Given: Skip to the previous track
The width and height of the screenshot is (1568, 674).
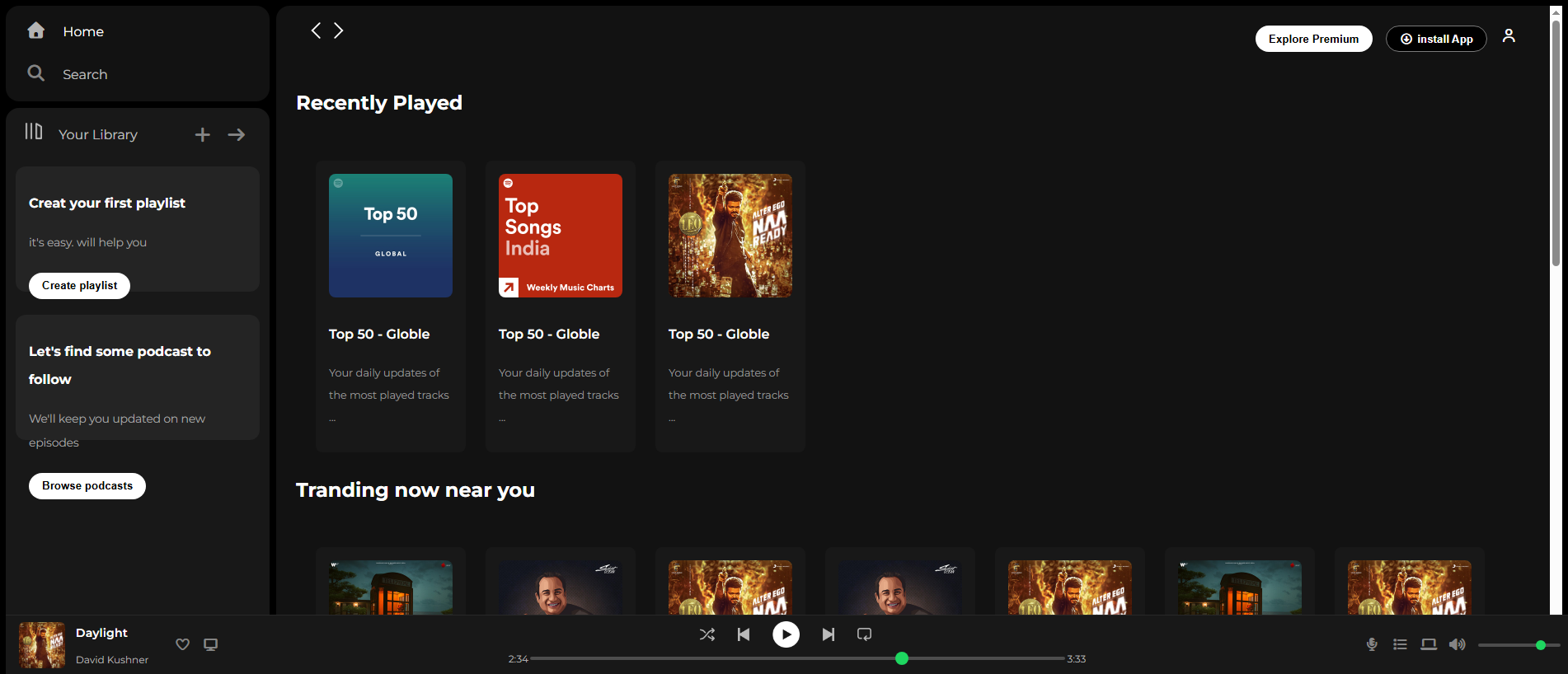Looking at the screenshot, I should pyautogui.click(x=744, y=634).
